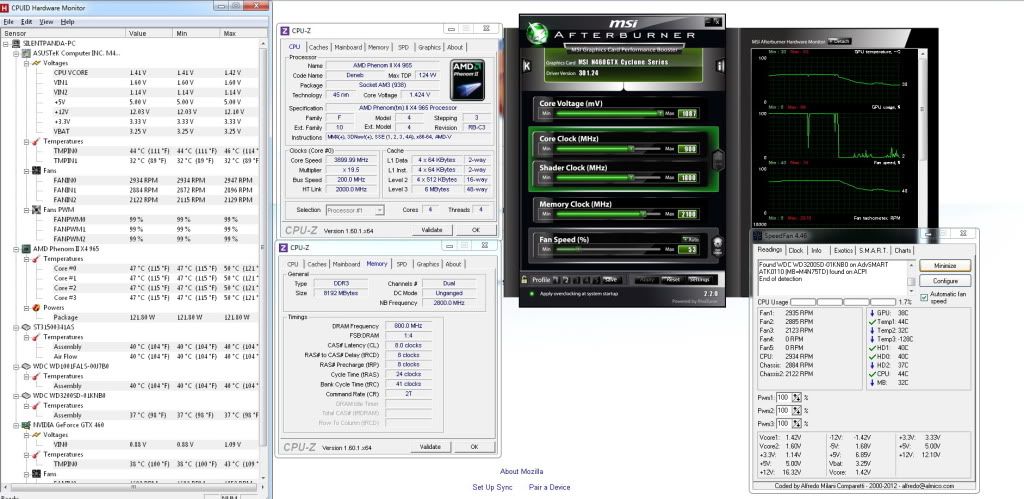Click the top CPU-Z window title icon
The image size is (1024, 499).
[285, 30]
